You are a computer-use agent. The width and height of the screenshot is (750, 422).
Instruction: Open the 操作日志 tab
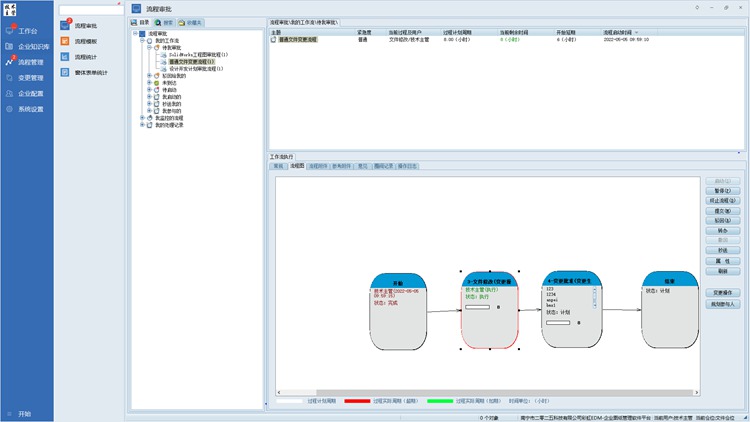408,166
